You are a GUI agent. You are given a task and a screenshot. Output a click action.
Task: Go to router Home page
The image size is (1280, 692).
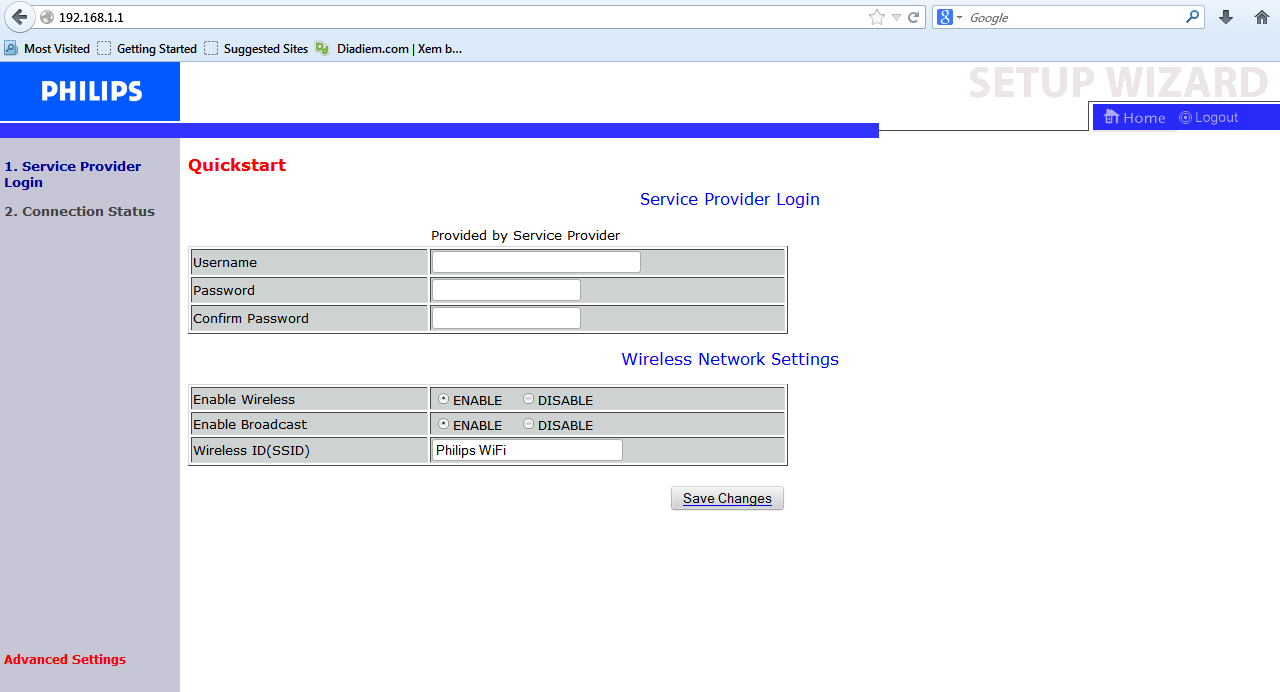coord(1135,118)
